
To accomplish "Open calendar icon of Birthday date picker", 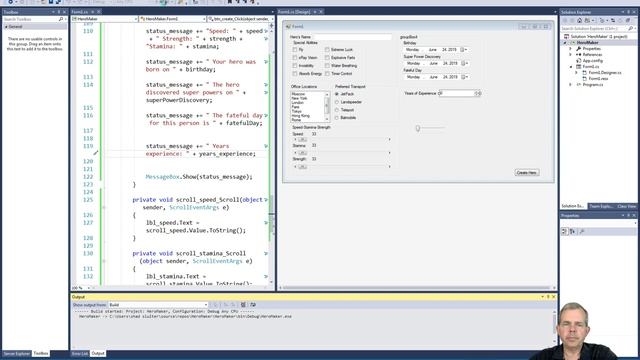I will point(462,50).
